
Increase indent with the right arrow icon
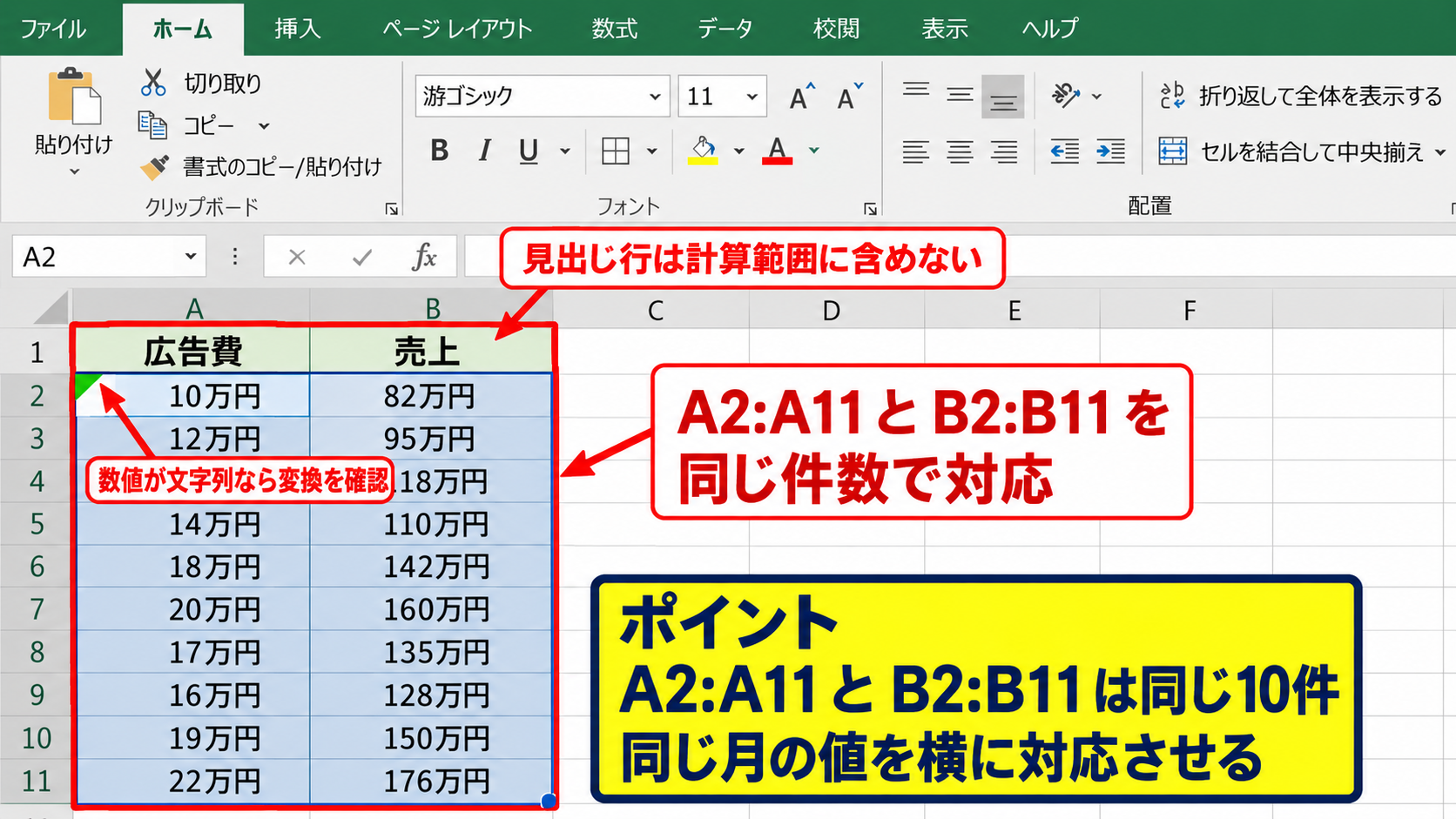(x=1110, y=152)
